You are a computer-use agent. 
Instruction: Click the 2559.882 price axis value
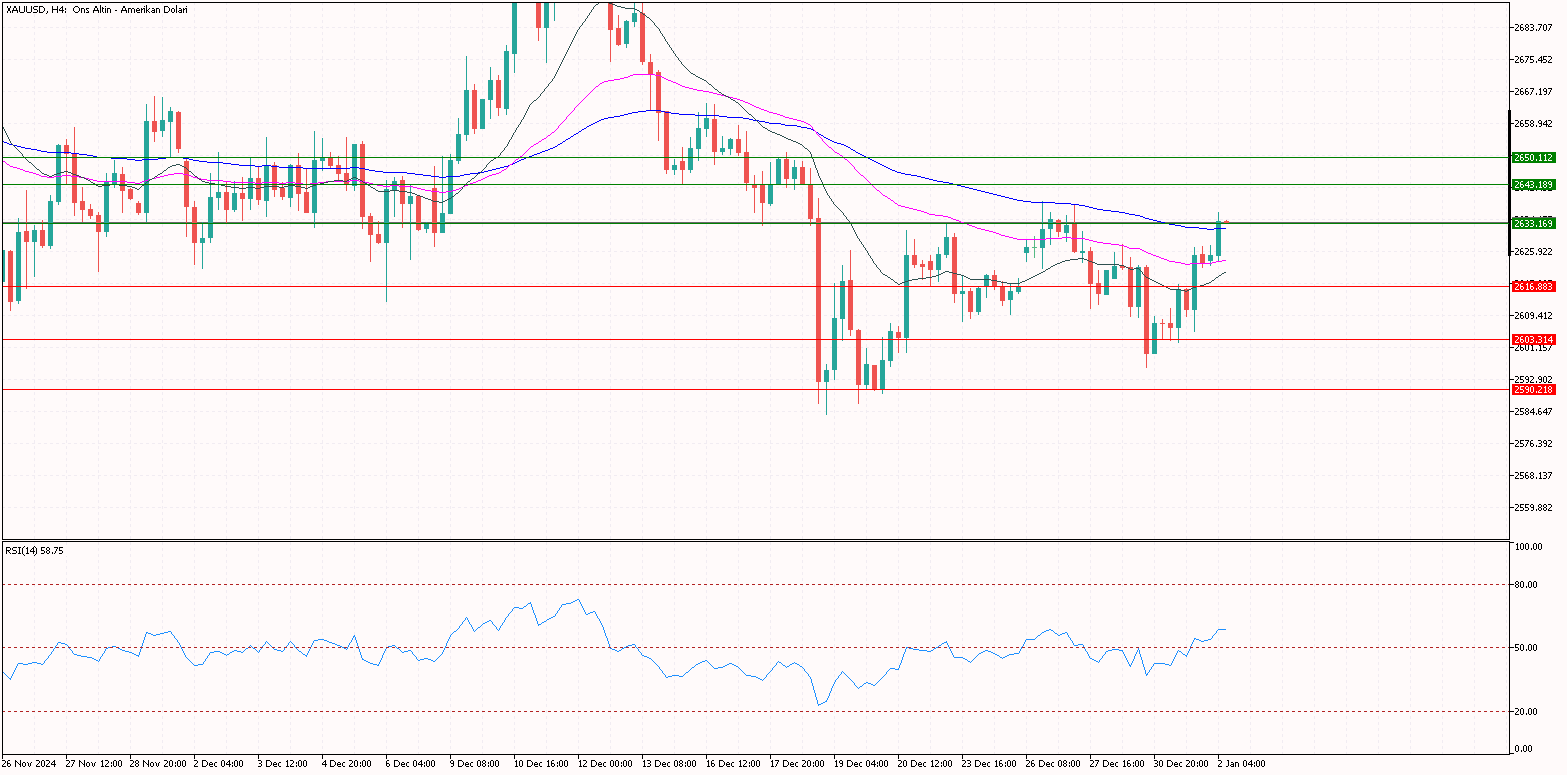(1533, 508)
